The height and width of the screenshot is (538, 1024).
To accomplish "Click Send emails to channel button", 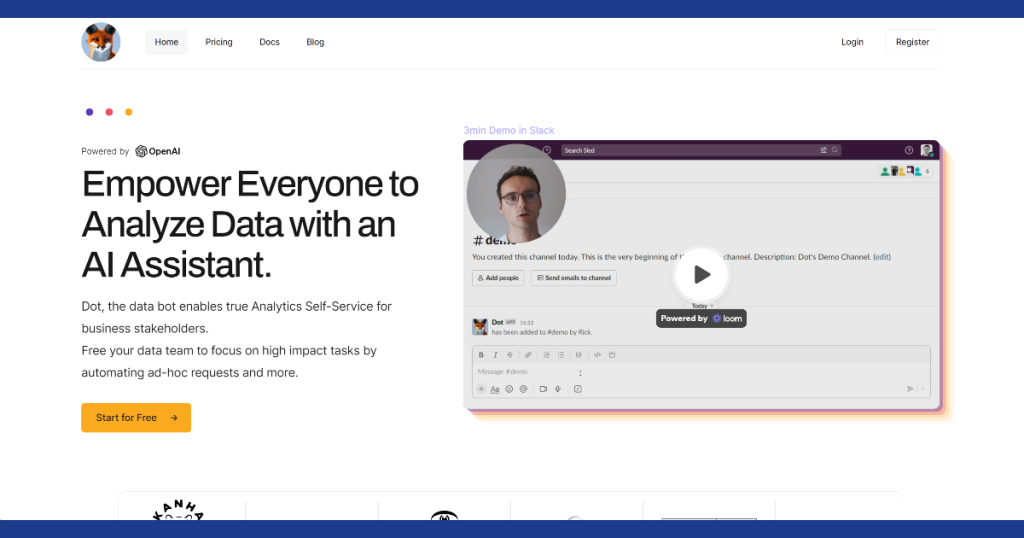I will [574, 278].
